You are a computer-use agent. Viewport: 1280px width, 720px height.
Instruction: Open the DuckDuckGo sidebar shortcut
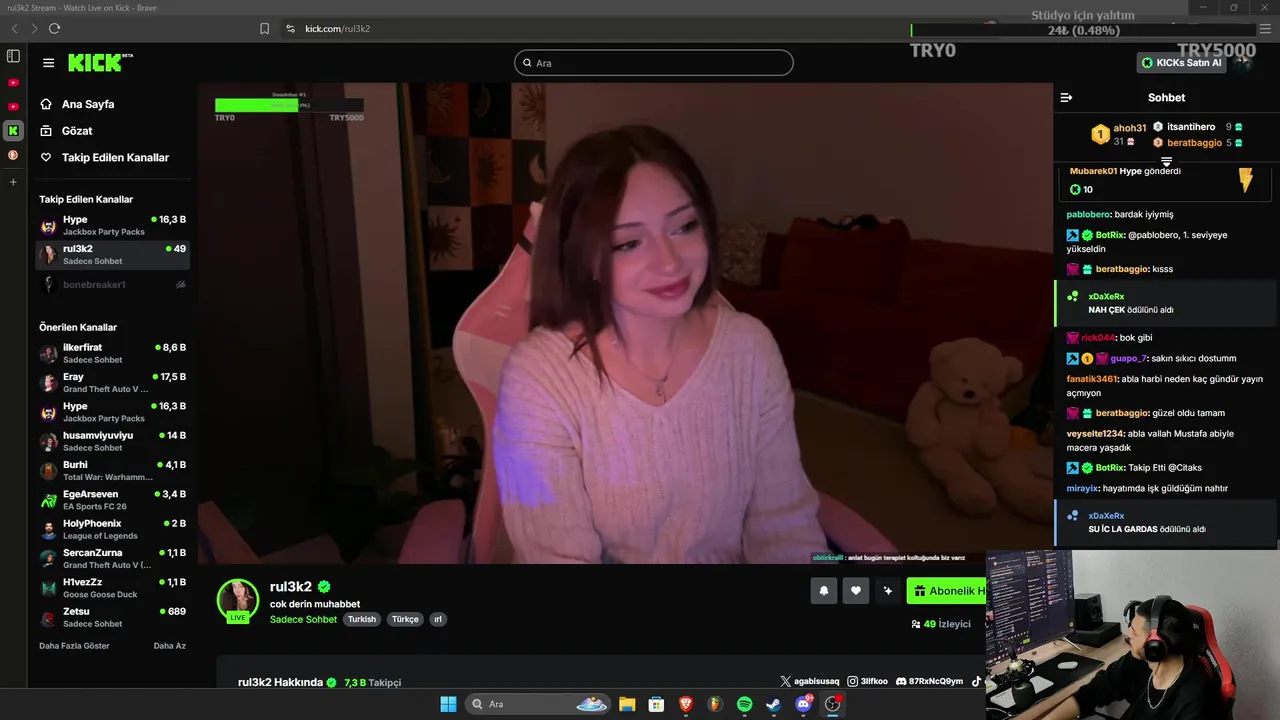click(13, 155)
